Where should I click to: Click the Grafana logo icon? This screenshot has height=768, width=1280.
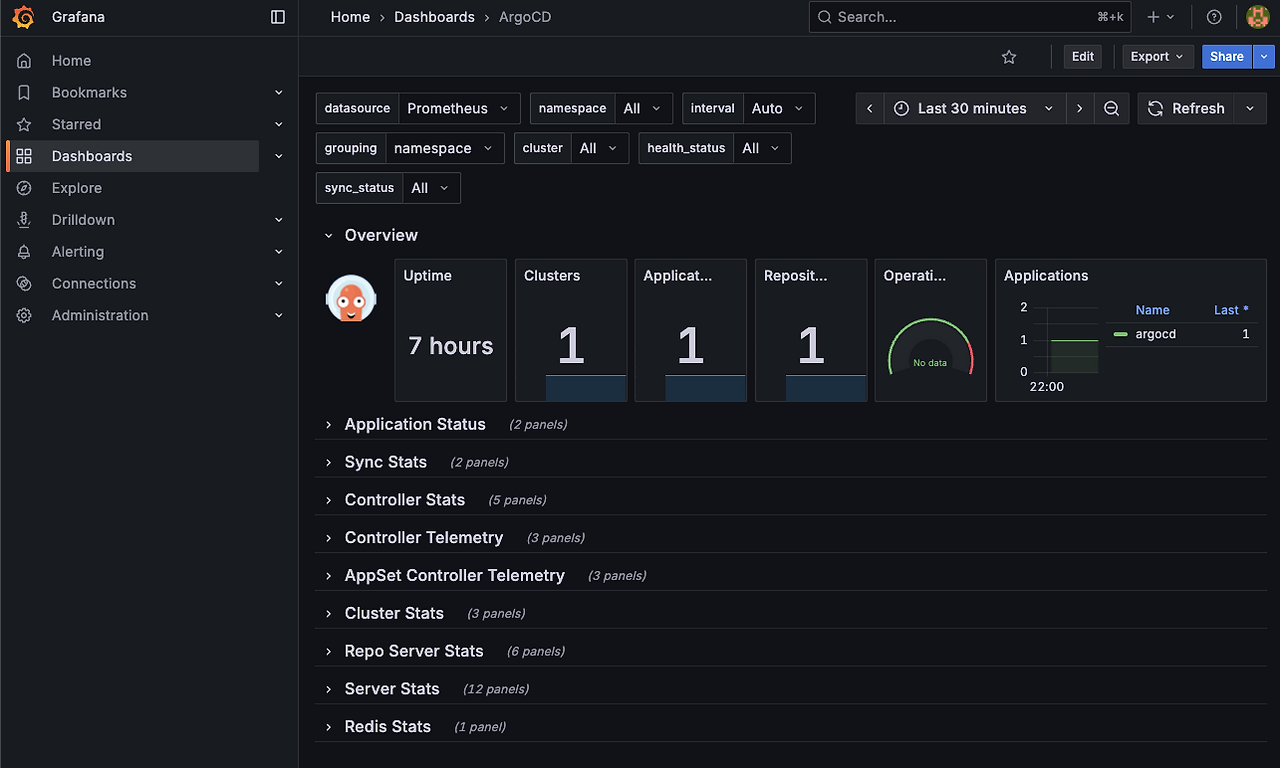pyautogui.click(x=24, y=17)
